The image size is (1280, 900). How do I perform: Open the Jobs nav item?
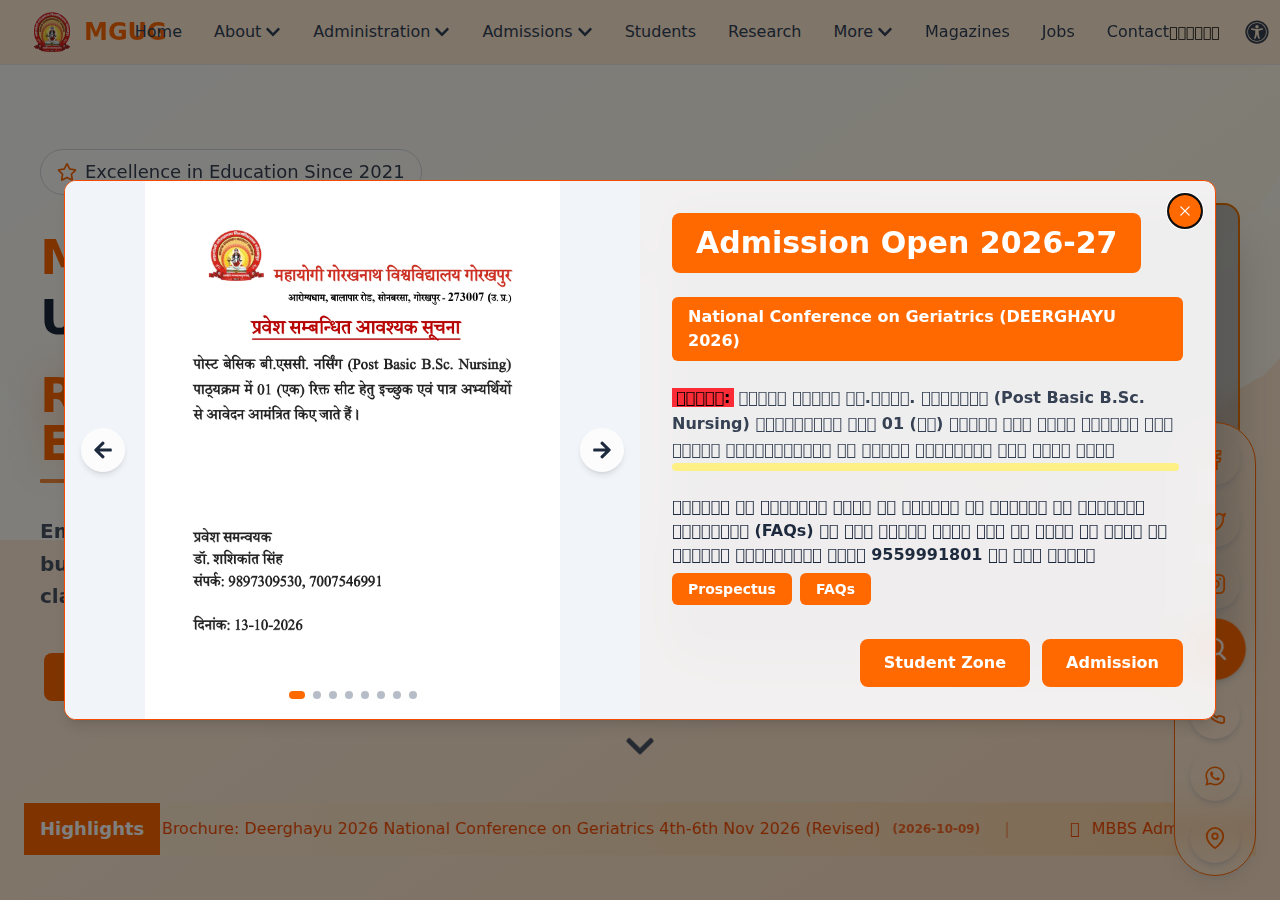tap(1058, 32)
